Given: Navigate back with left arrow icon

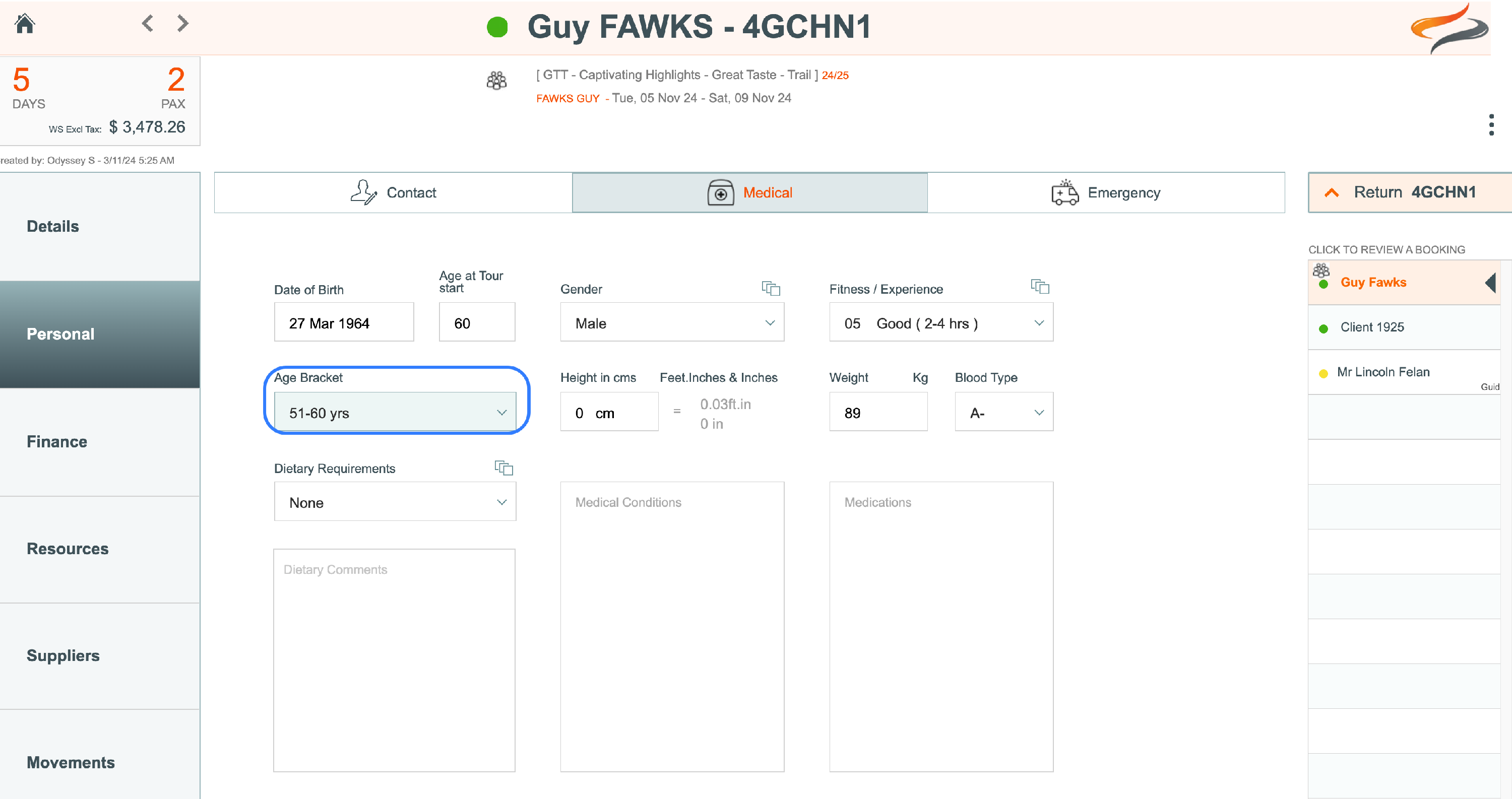Looking at the screenshot, I should (x=148, y=24).
